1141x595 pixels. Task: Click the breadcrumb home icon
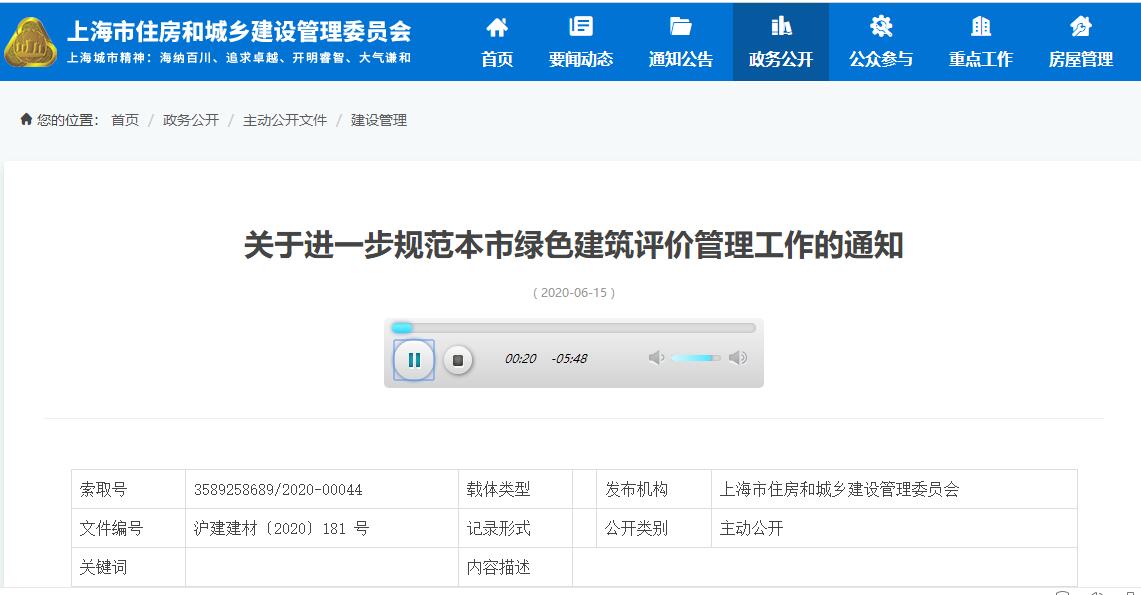pos(26,119)
